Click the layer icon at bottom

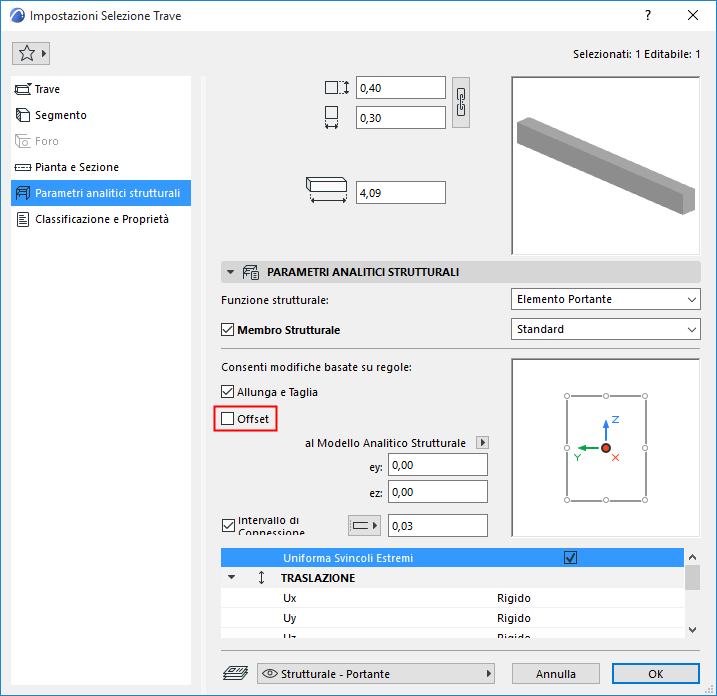click(235, 673)
